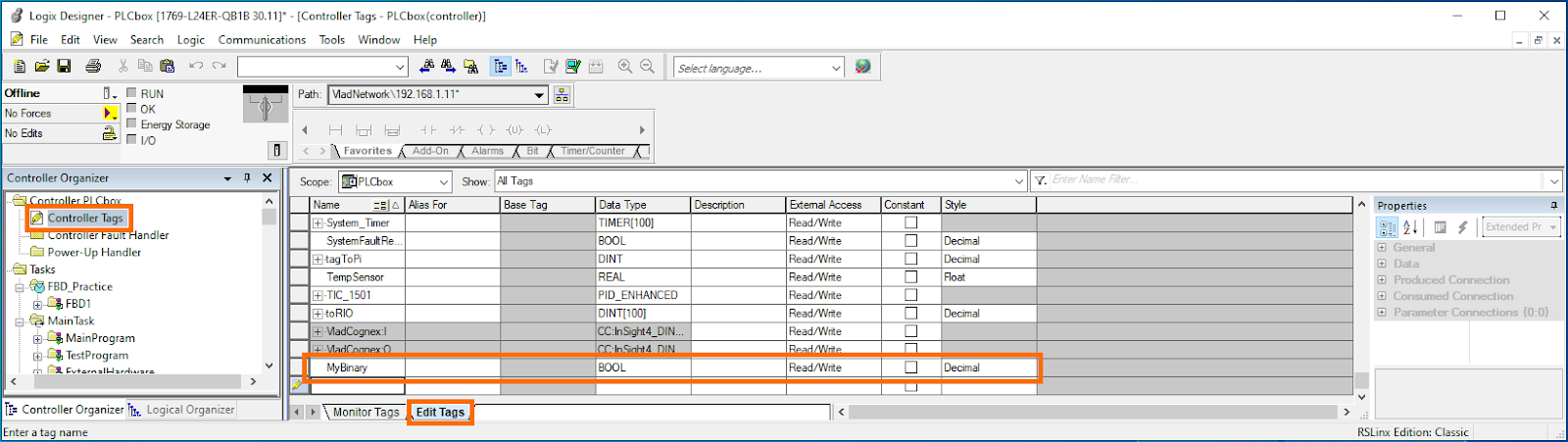Open the Path VladNetwork dropdown

point(539,95)
